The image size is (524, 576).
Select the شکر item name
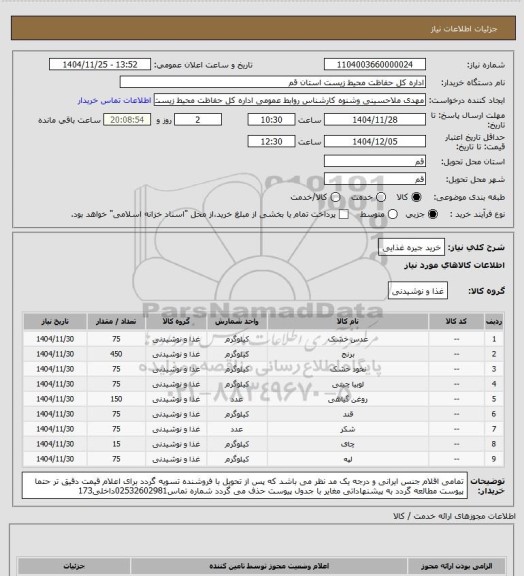[348, 429]
